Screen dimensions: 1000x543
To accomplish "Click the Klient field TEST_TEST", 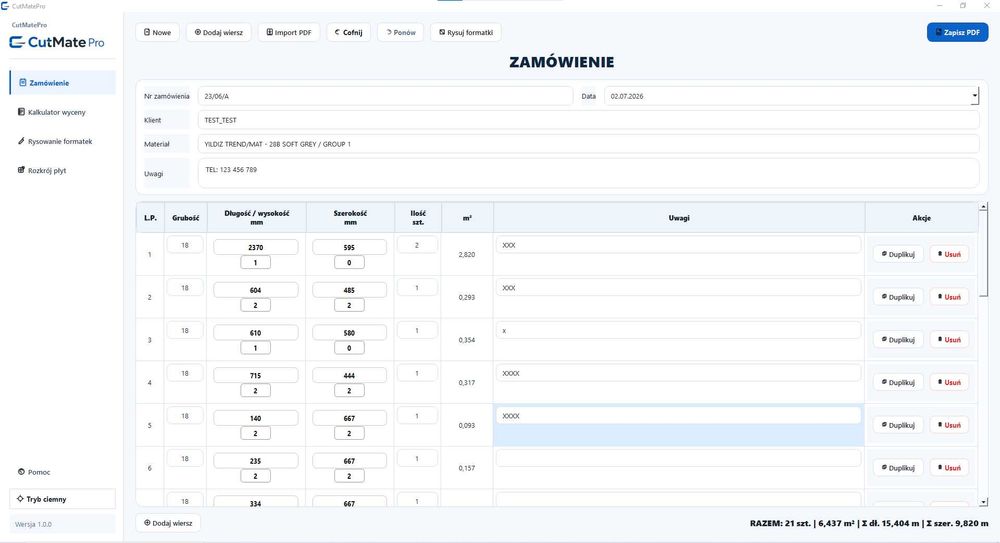I will 588,120.
